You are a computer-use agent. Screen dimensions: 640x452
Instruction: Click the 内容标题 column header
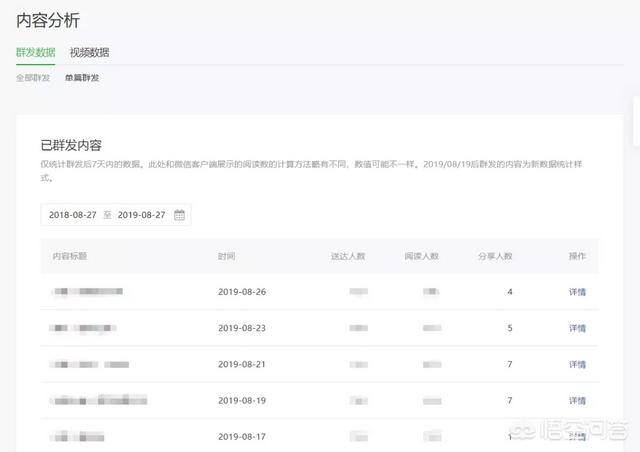(x=70, y=256)
